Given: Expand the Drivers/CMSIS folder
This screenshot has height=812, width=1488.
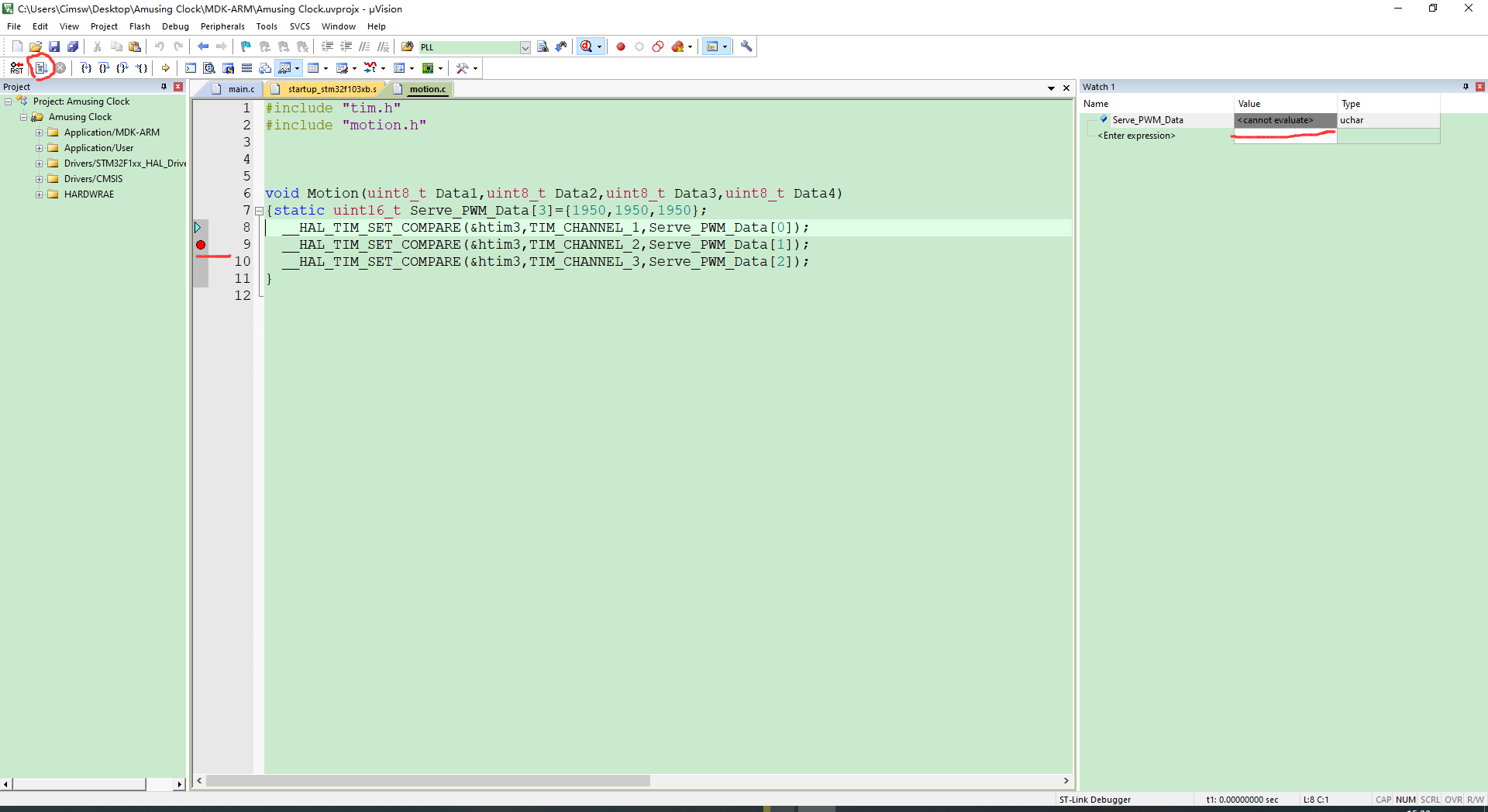Looking at the screenshot, I should pyautogui.click(x=39, y=179).
